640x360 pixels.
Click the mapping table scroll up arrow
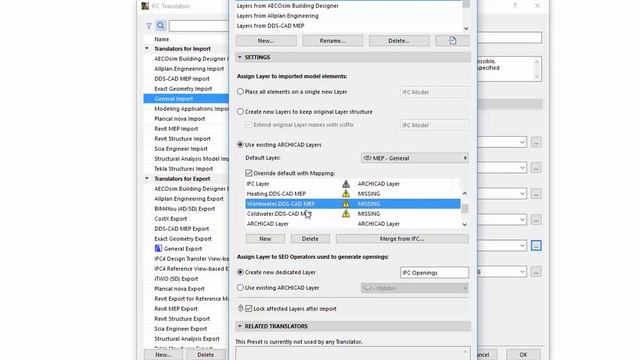(x=464, y=193)
